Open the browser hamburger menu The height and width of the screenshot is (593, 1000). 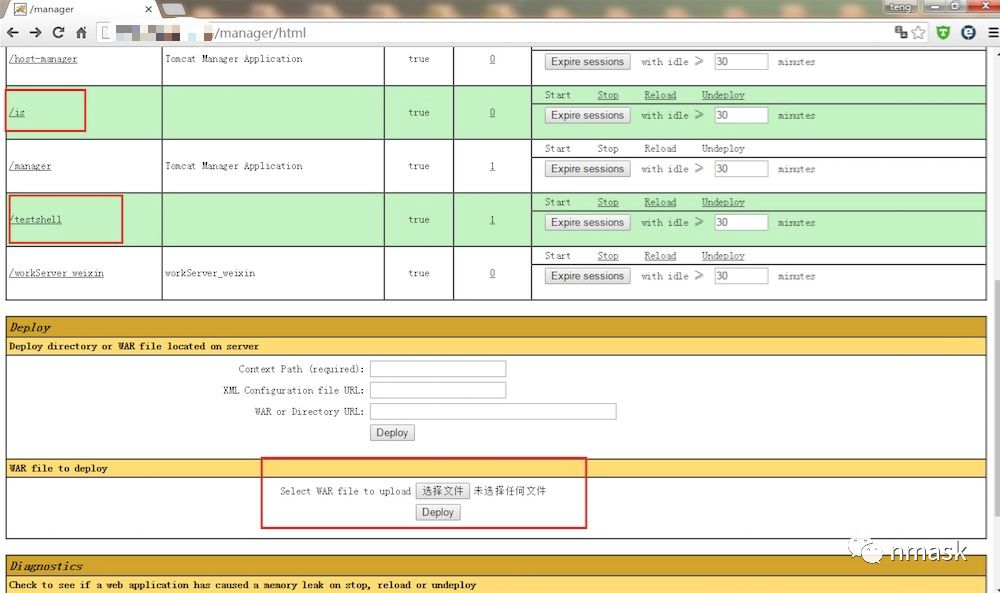coord(993,33)
